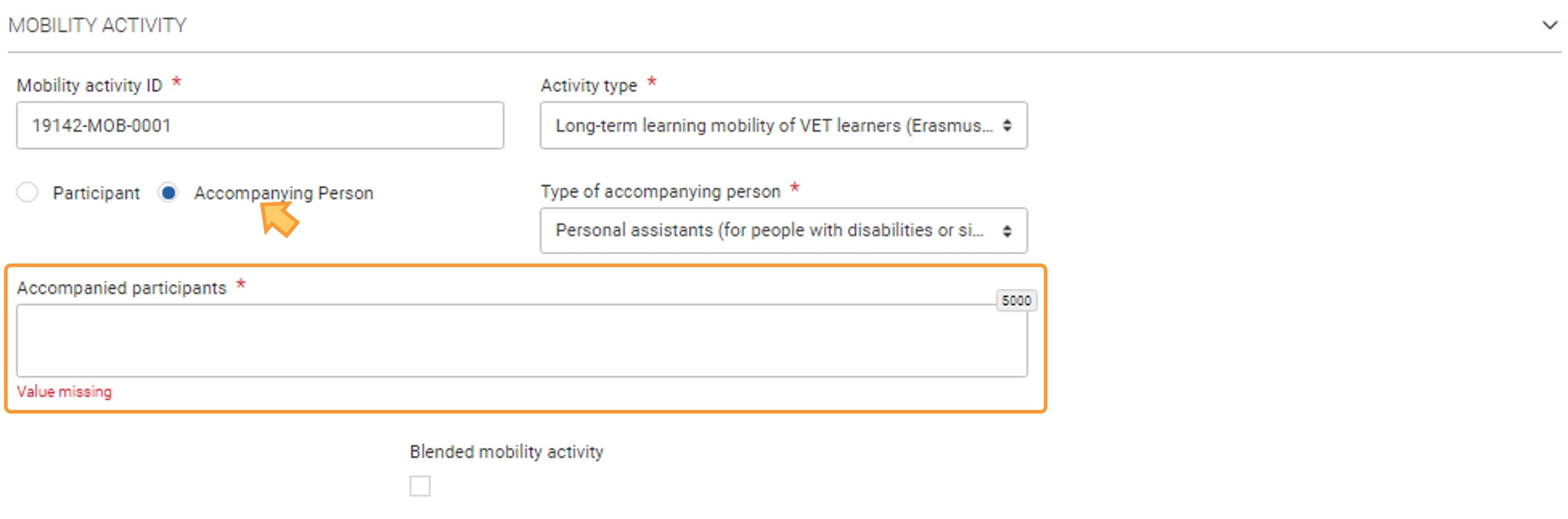Viewport: 1568px width, 519px height.
Task: Click the Value missing error message
Action: (64, 392)
